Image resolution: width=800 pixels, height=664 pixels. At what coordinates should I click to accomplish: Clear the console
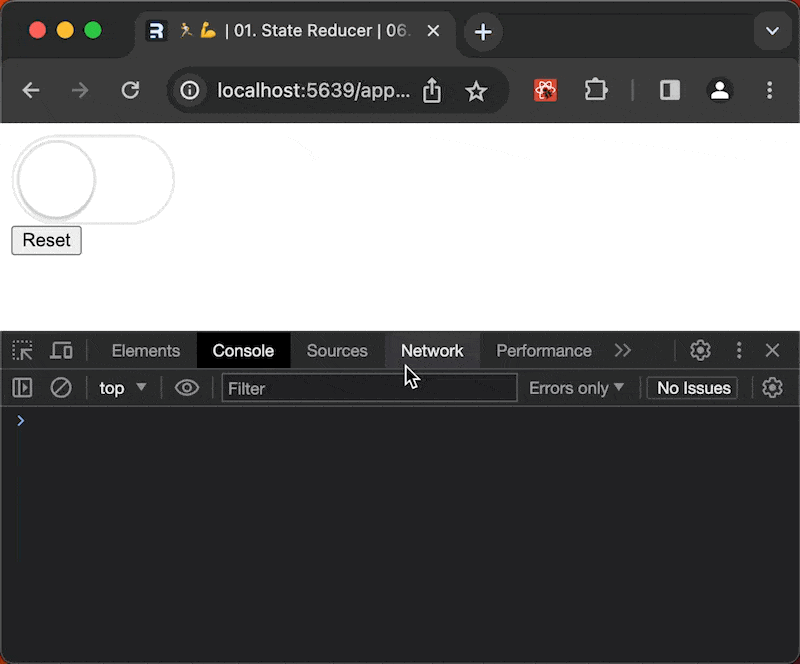click(x=61, y=388)
